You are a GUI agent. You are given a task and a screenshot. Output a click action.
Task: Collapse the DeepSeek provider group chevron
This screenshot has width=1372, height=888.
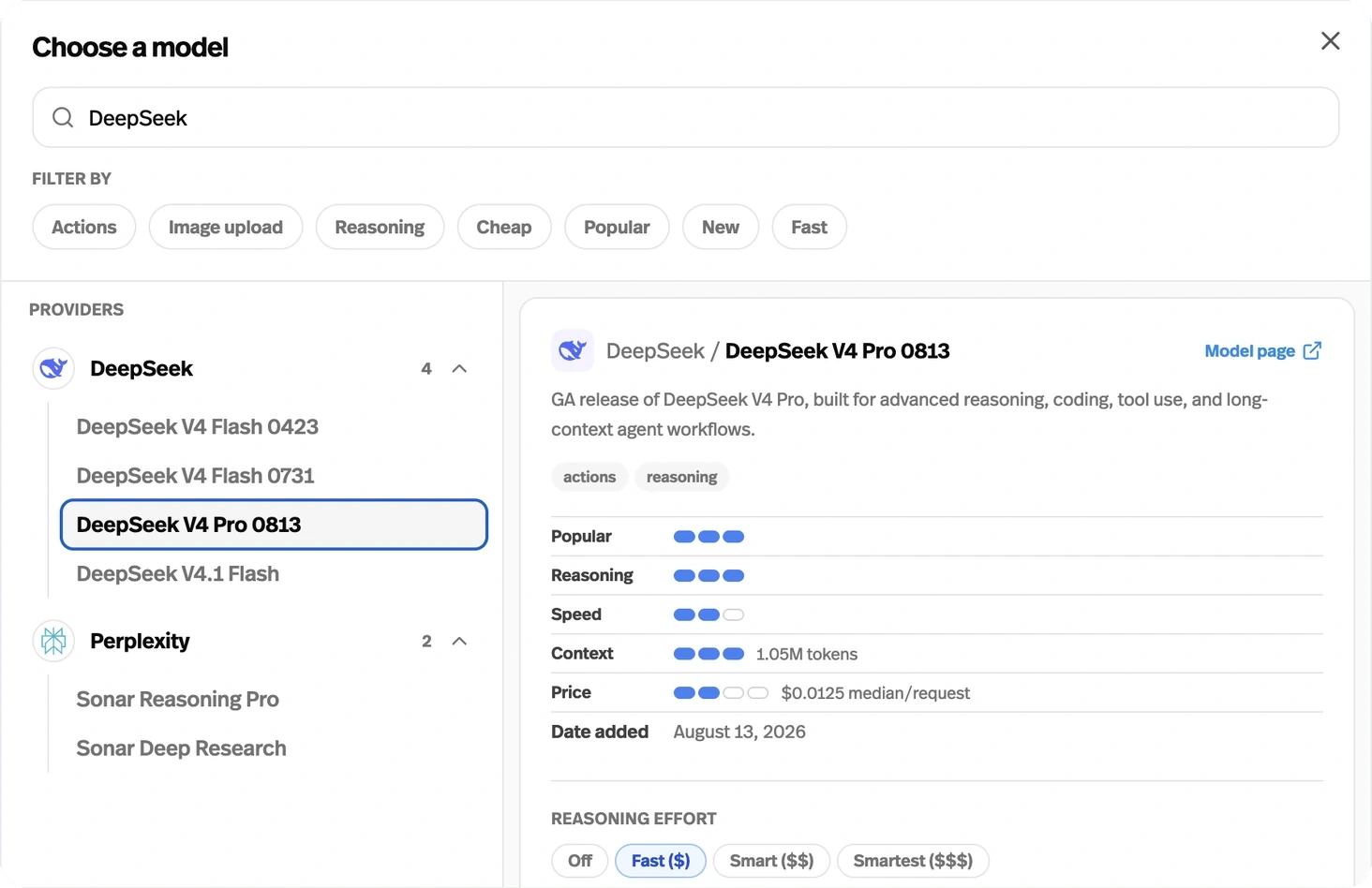tap(459, 368)
